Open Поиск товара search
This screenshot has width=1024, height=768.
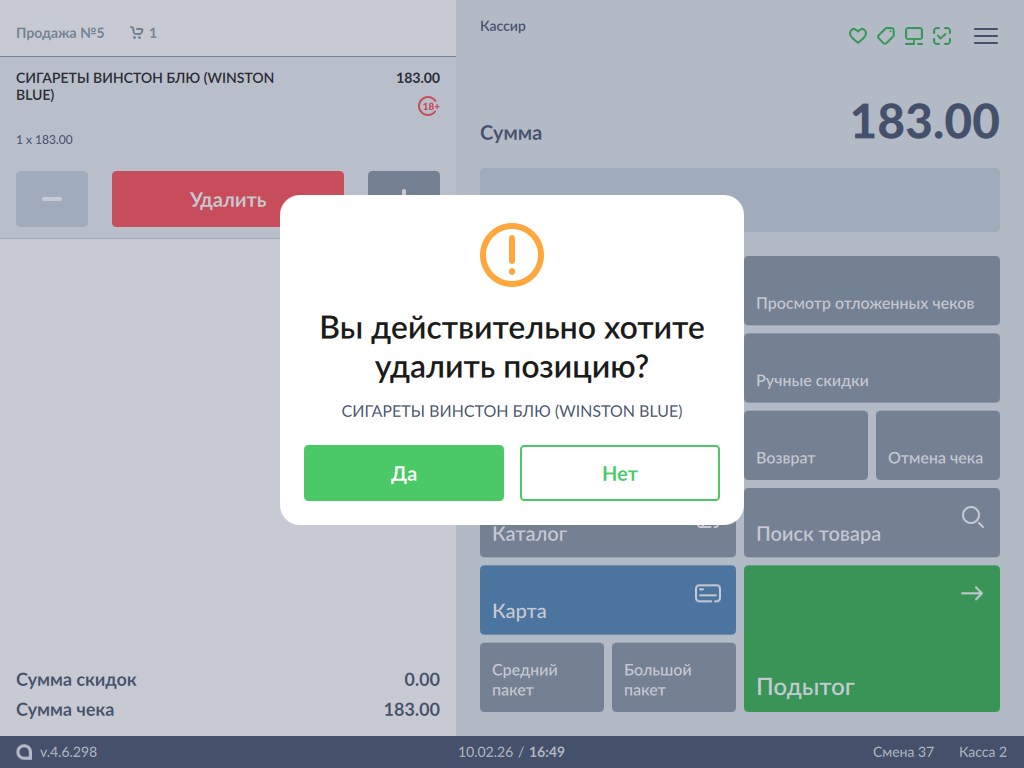(871, 523)
